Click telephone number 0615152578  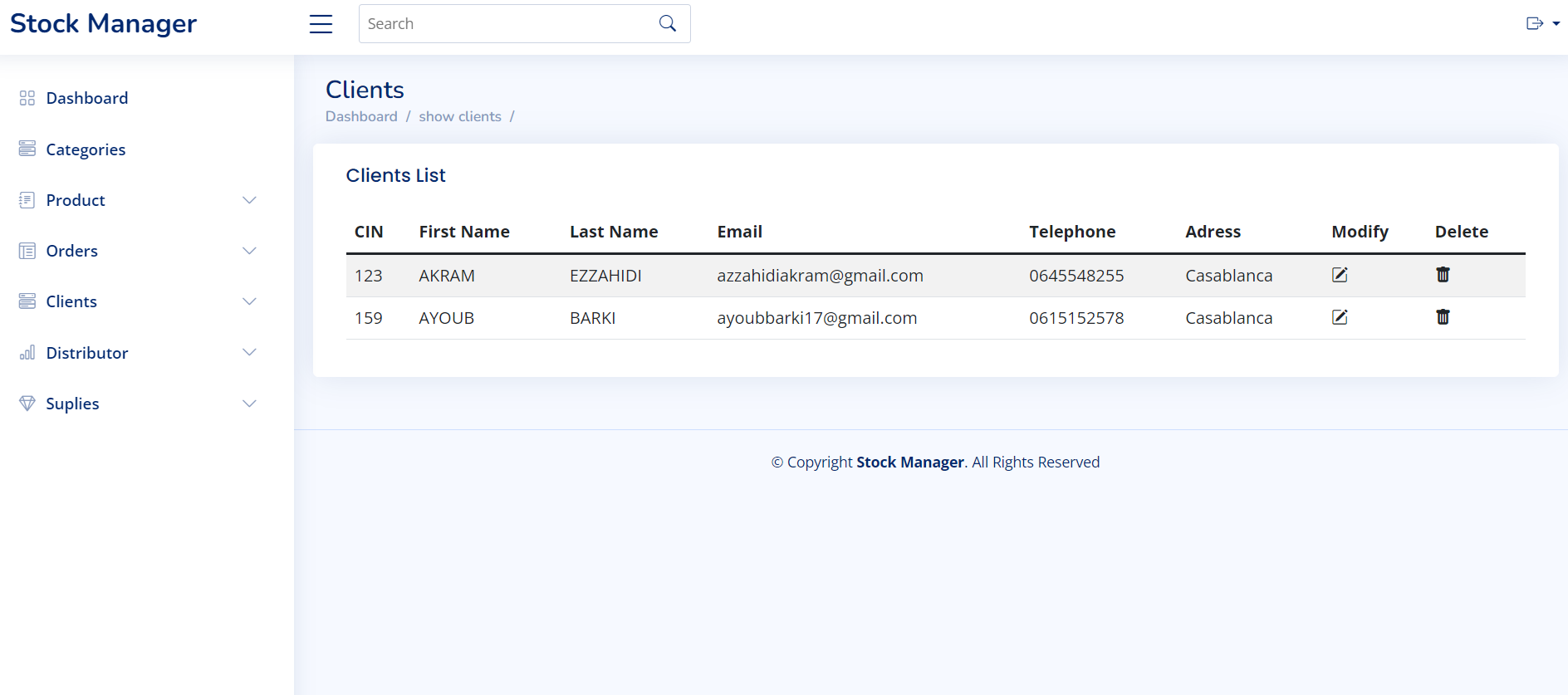coord(1076,318)
